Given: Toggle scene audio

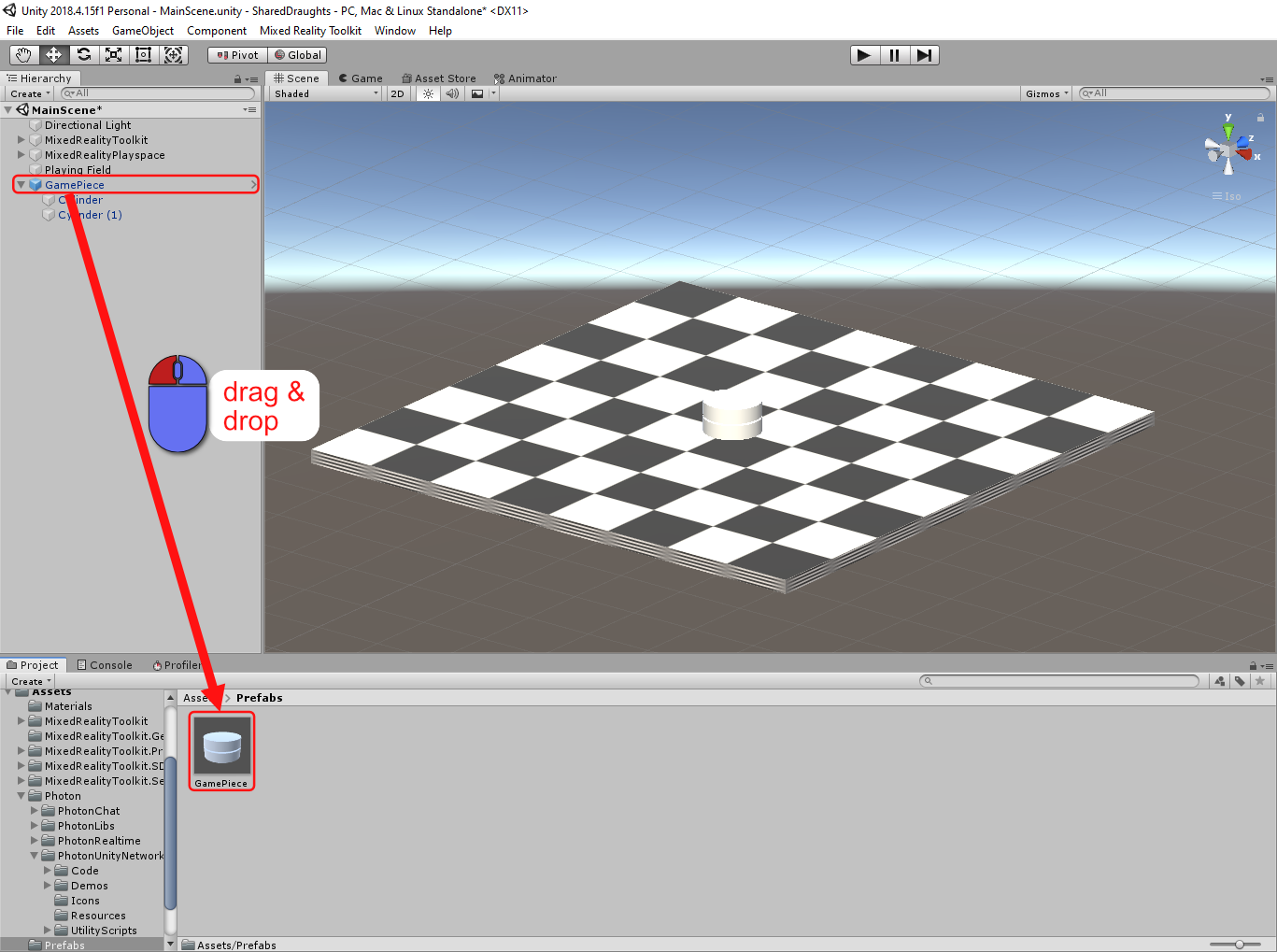Looking at the screenshot, I should 452,93.
